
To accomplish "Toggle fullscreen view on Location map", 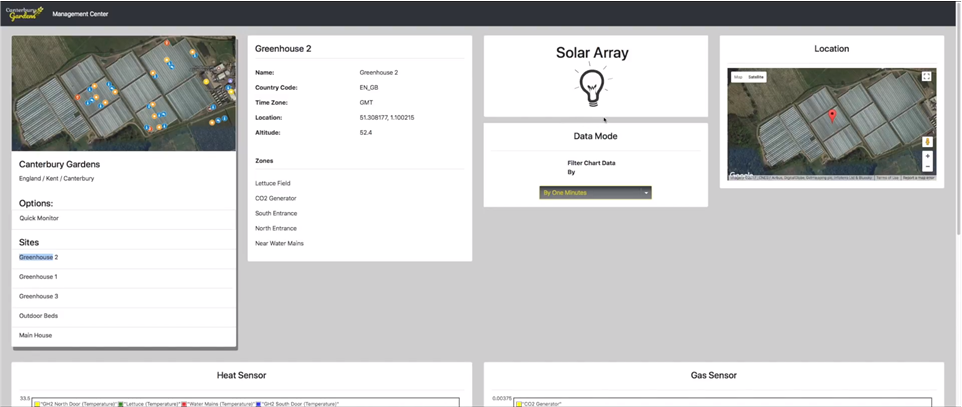I will coord(927,76).
